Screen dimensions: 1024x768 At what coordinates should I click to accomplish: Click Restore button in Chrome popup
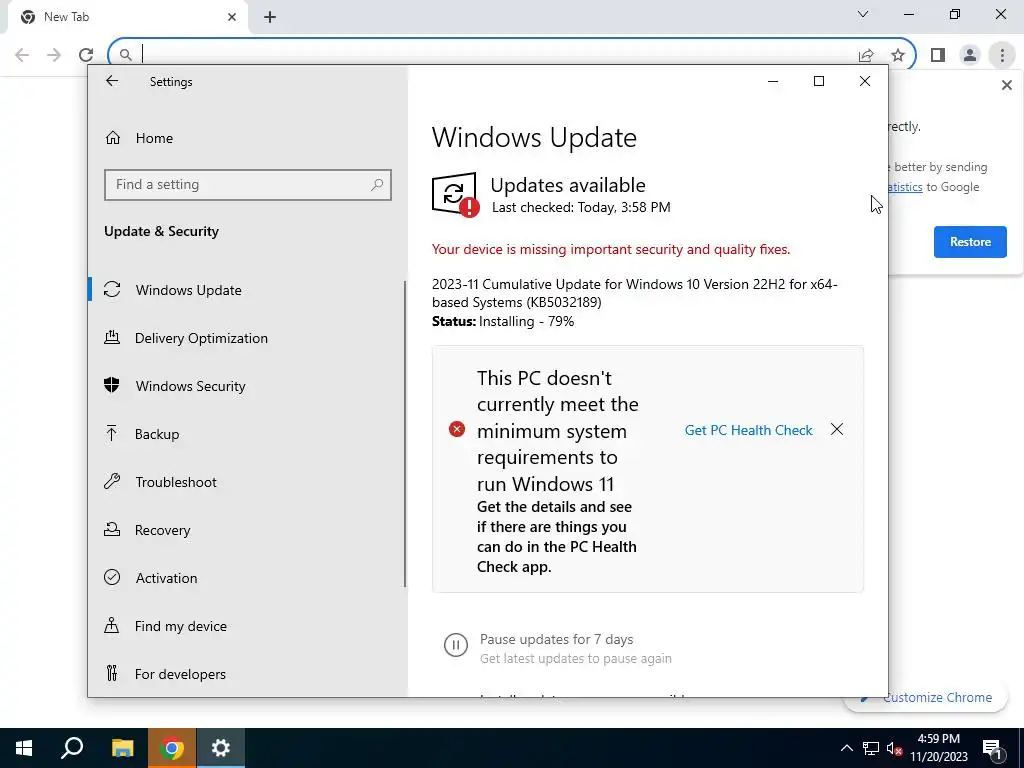point(970,242)
